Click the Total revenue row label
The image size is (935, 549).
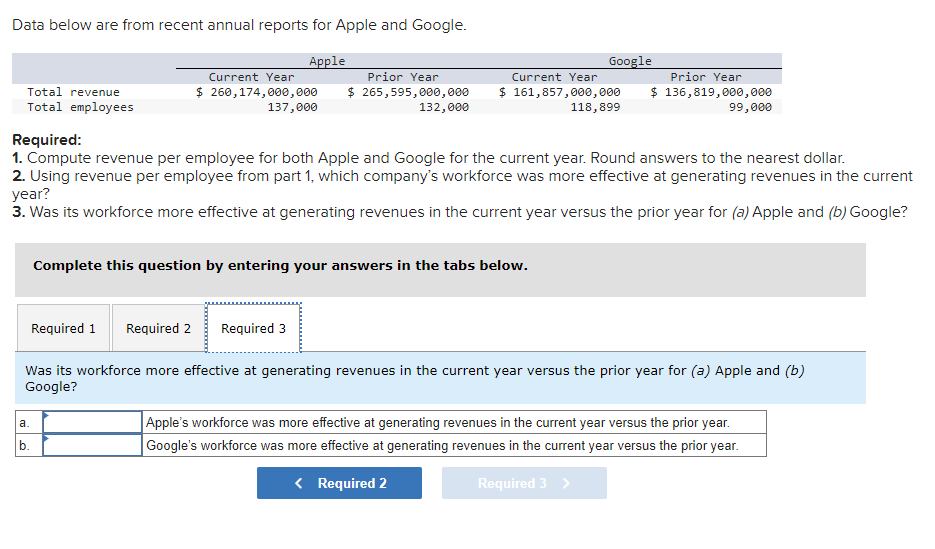tap(73, 92)
